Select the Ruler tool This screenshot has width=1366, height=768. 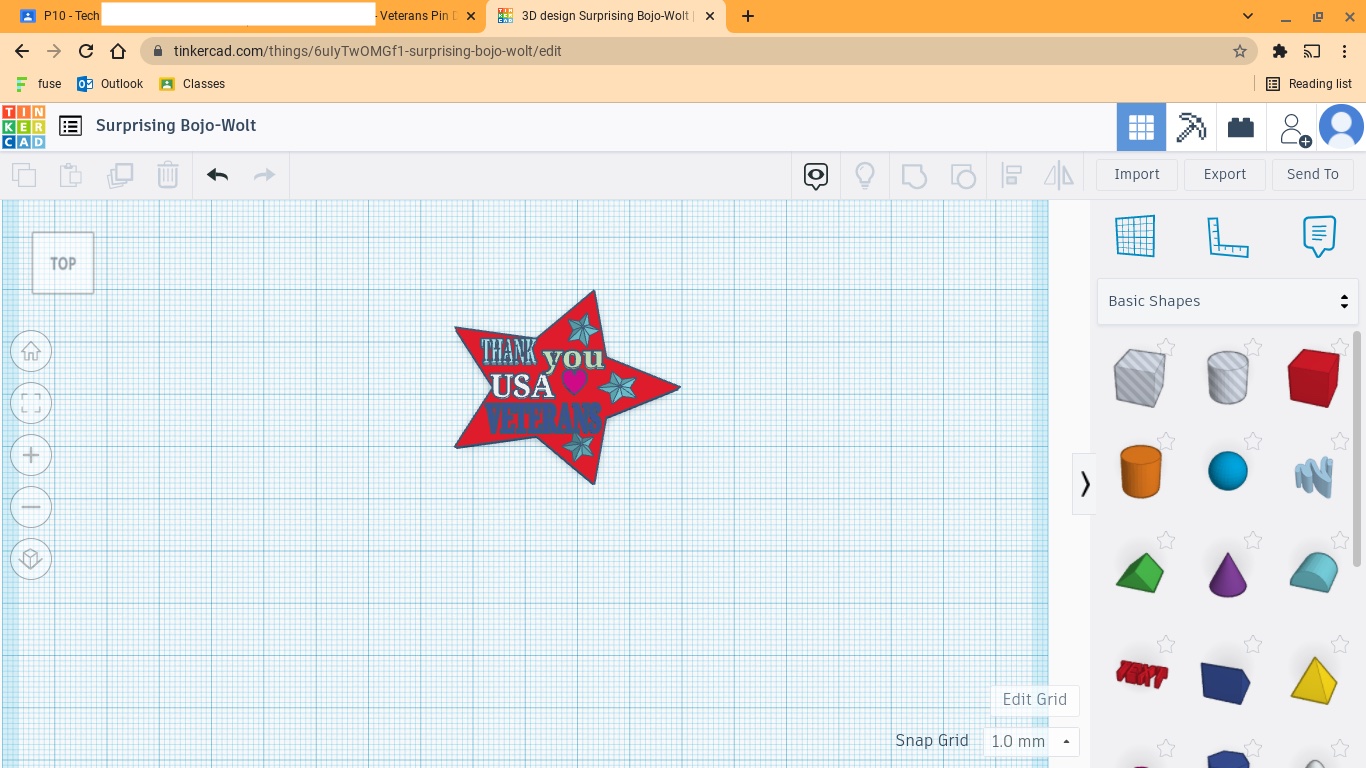(x=1228, y=236)
